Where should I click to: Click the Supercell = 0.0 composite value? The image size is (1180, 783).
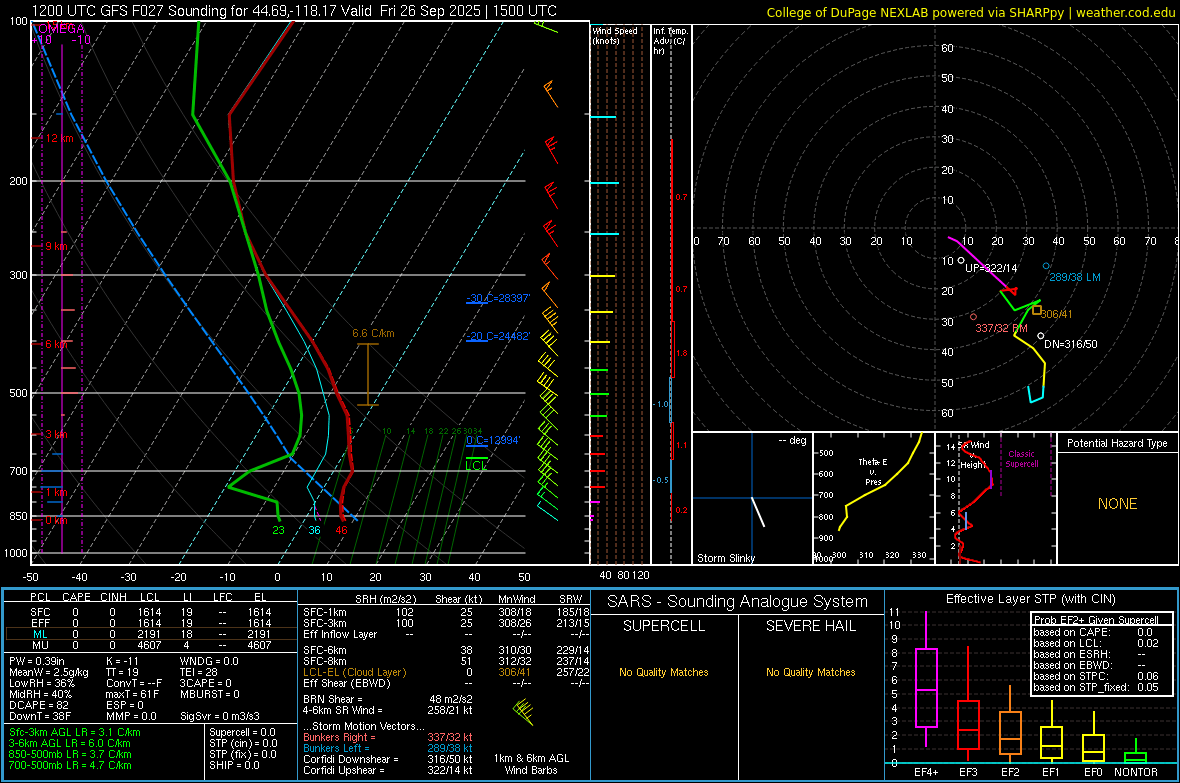pos(242,732)
